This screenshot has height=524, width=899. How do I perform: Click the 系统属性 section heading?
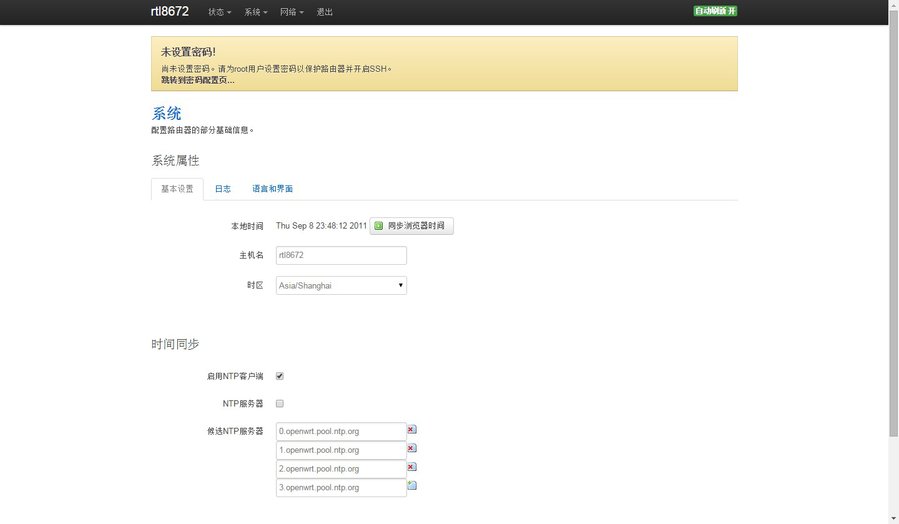pyautogui.click(x=175, y=161)
